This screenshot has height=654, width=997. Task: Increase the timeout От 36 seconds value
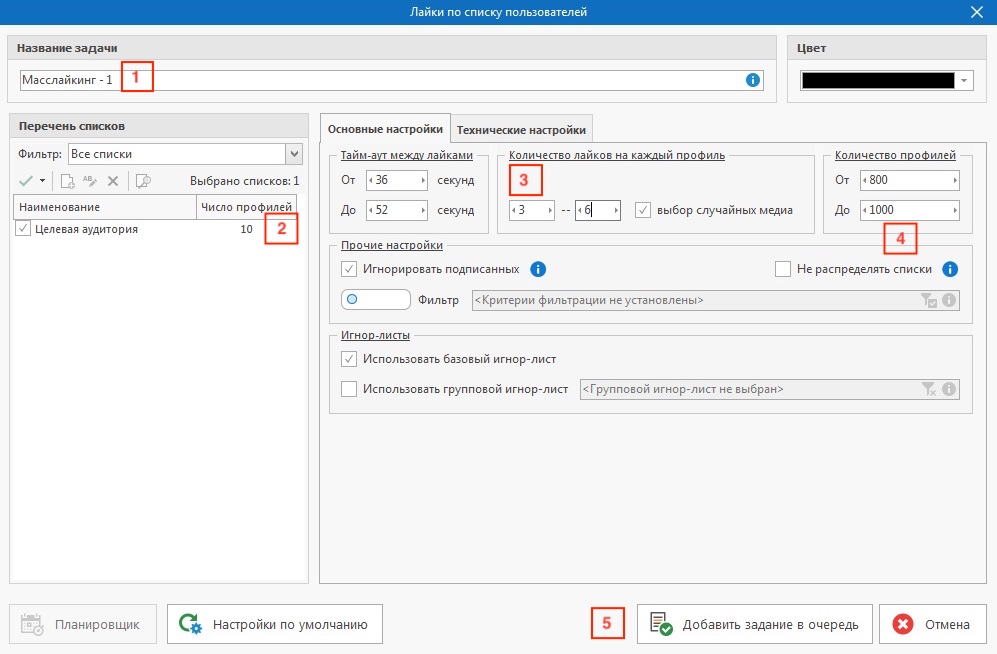(423, 180)
